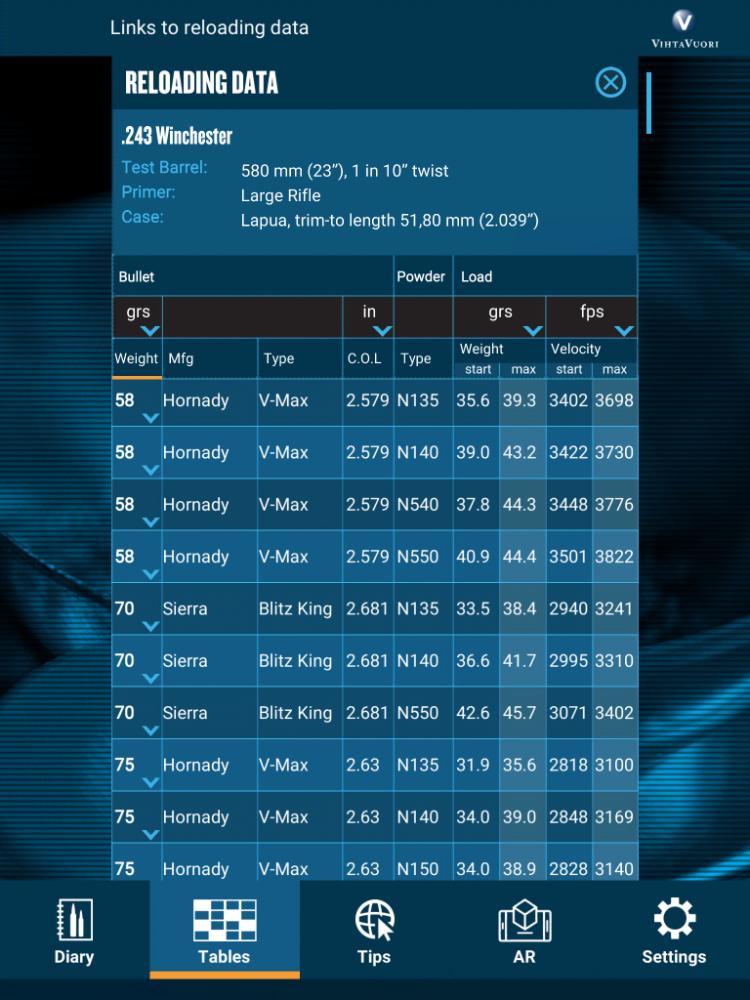Select the 3169 max velocity cell
Screen dimensions: 750x1000
[x=614, y=817]
